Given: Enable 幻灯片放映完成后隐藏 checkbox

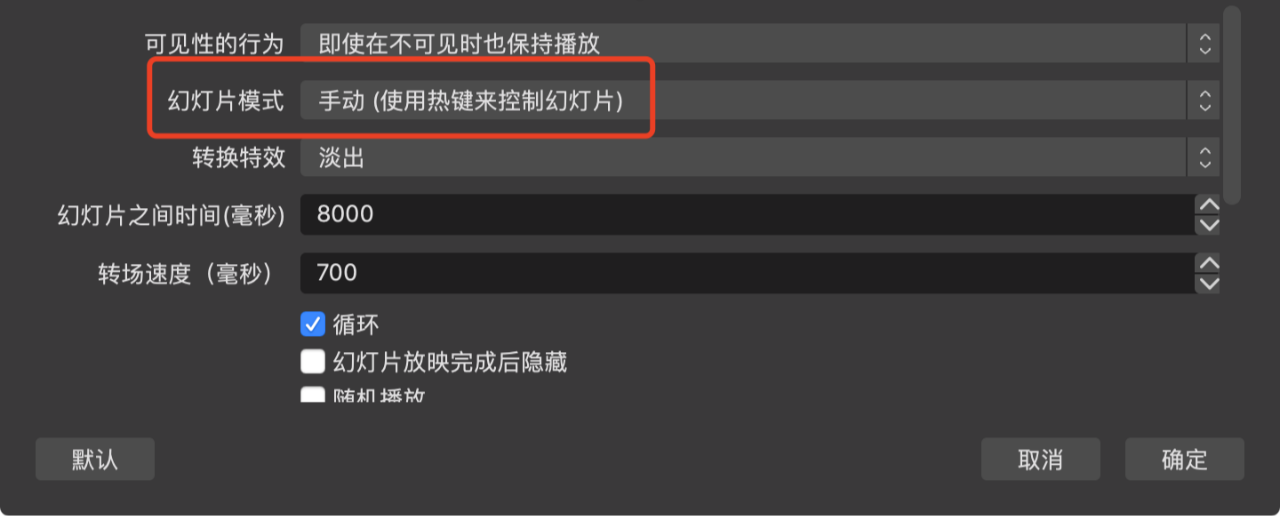Looking at the screenshot, I should [x=313, y=361].
